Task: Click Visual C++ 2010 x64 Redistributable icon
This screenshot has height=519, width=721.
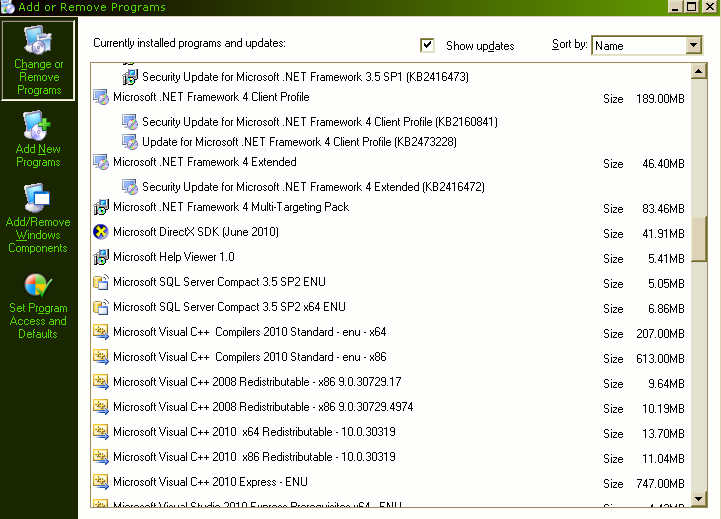Action: click(x=101, y=432)
